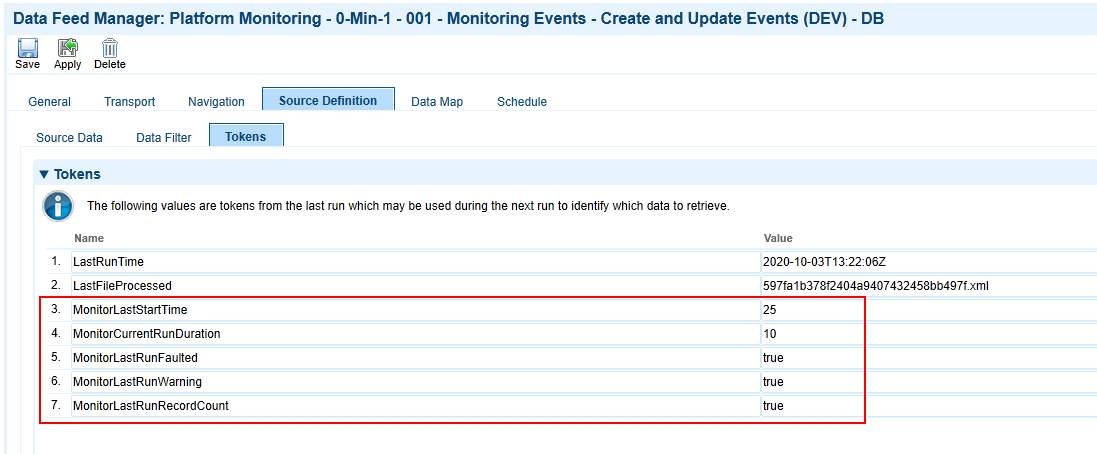Click the blue information icon
The width and height of the screenshot is (1097, 454).
[57, 206]
